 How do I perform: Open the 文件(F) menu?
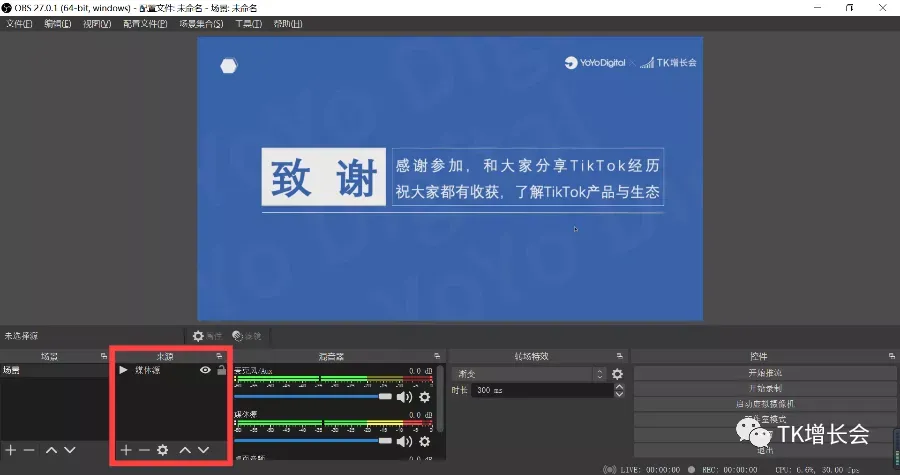[x=19, y=24]
